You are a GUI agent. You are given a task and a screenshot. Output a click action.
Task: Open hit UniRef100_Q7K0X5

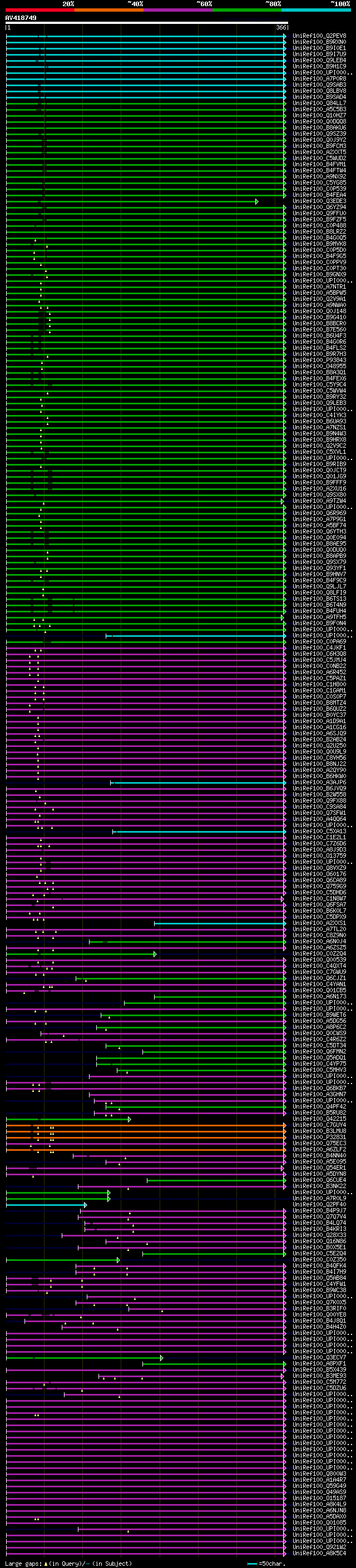click(319, 1303)
